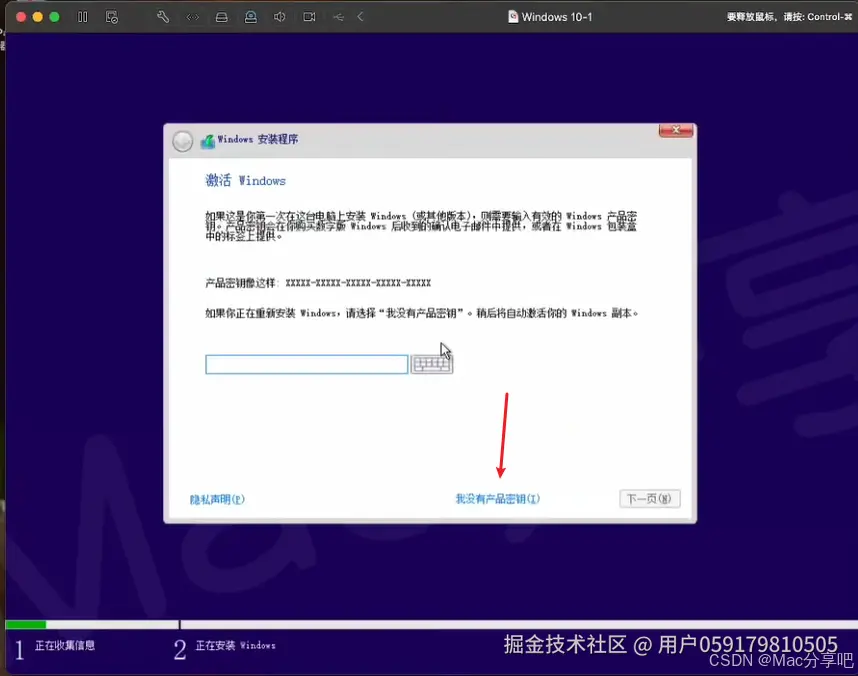Click the display camera icon in the toolbar

[308, 17]
